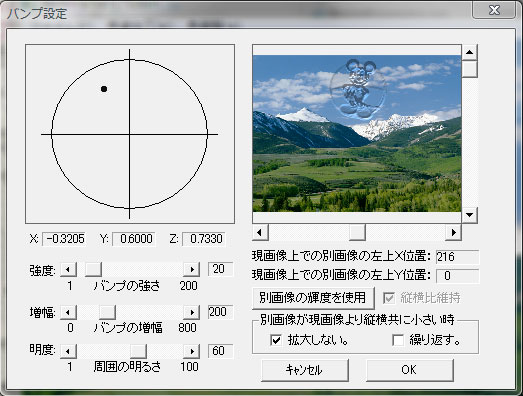
Task: Click the preview horizontal scrollbar left arrow
Action: click(x=260, y=232)
